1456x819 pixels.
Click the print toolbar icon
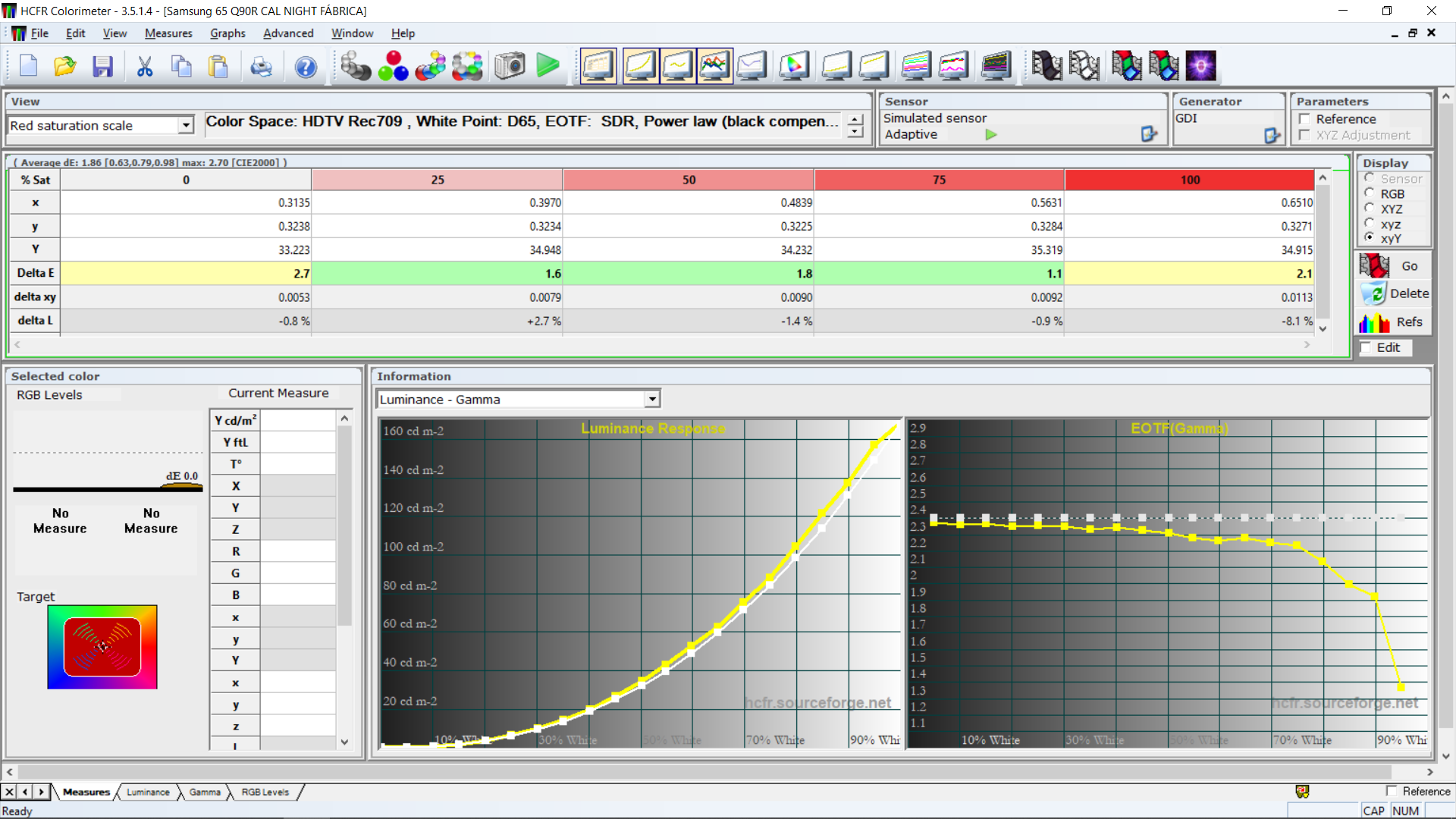pyautogui.click(x=261, y=67)
